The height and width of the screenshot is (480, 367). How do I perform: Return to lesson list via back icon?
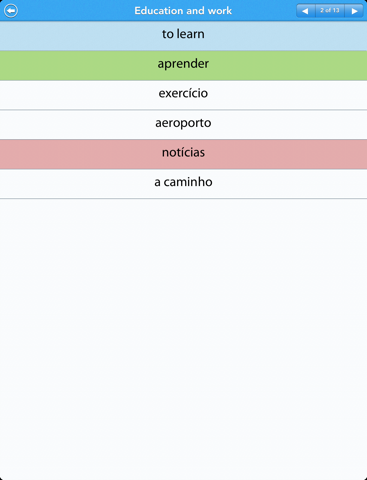(x=11, y=10)
